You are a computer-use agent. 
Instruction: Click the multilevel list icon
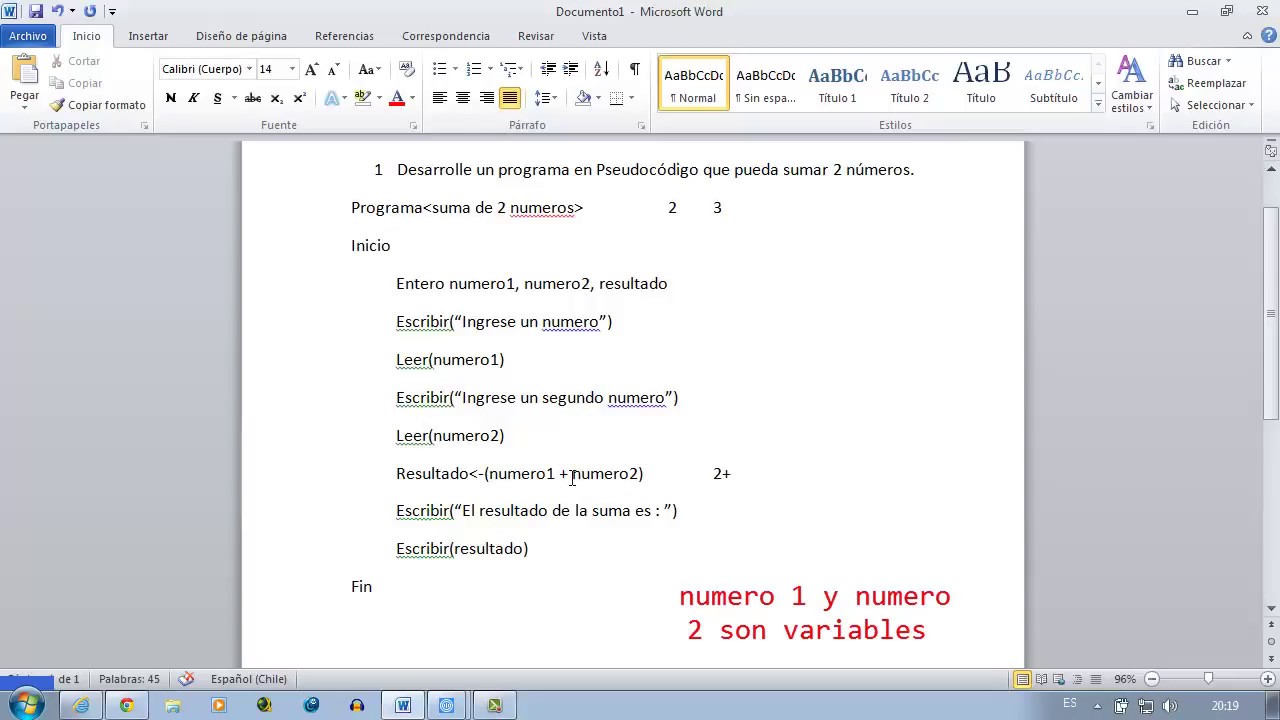point(510,69)
